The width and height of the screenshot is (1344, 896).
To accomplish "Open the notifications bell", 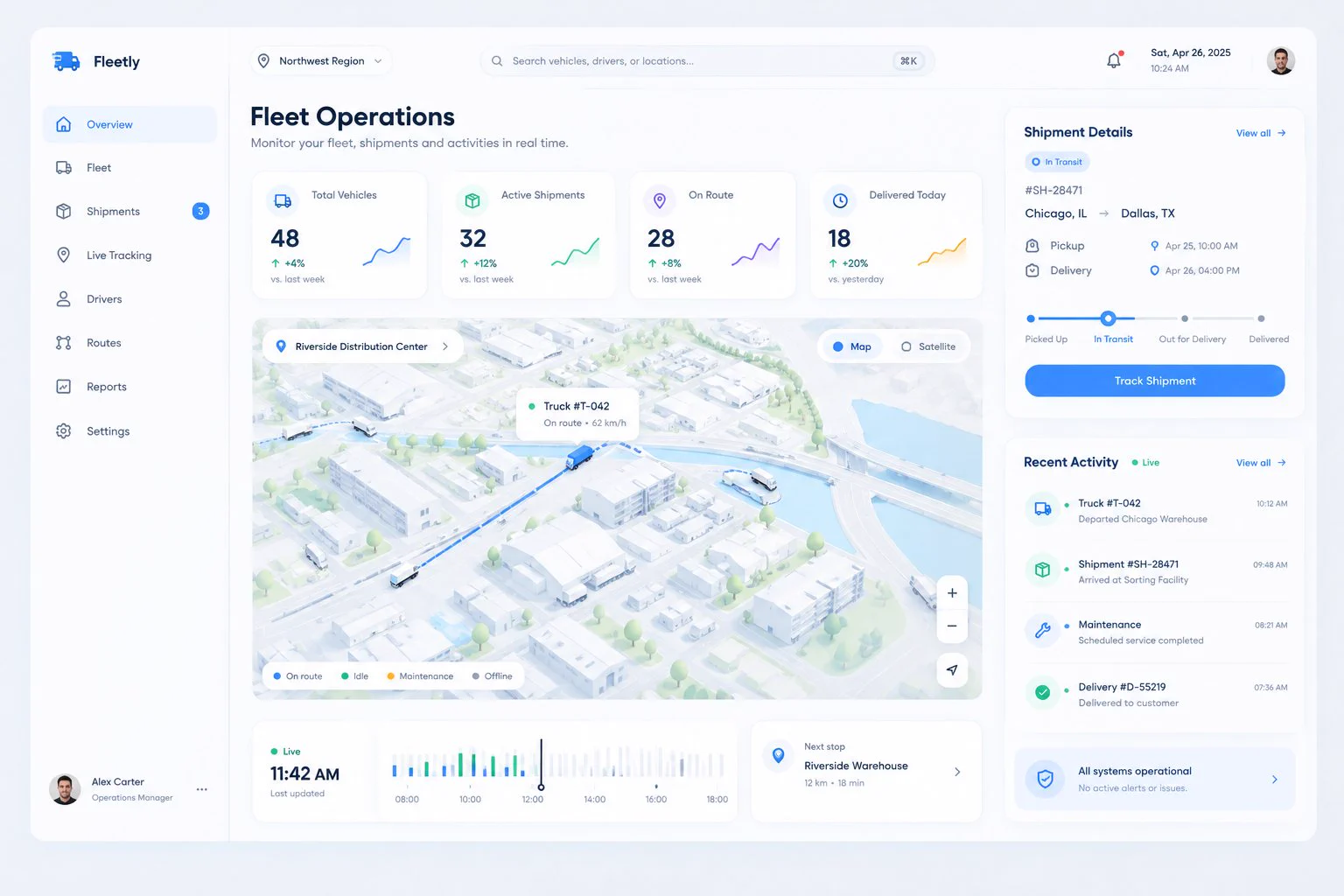I will pos(1114,60).
